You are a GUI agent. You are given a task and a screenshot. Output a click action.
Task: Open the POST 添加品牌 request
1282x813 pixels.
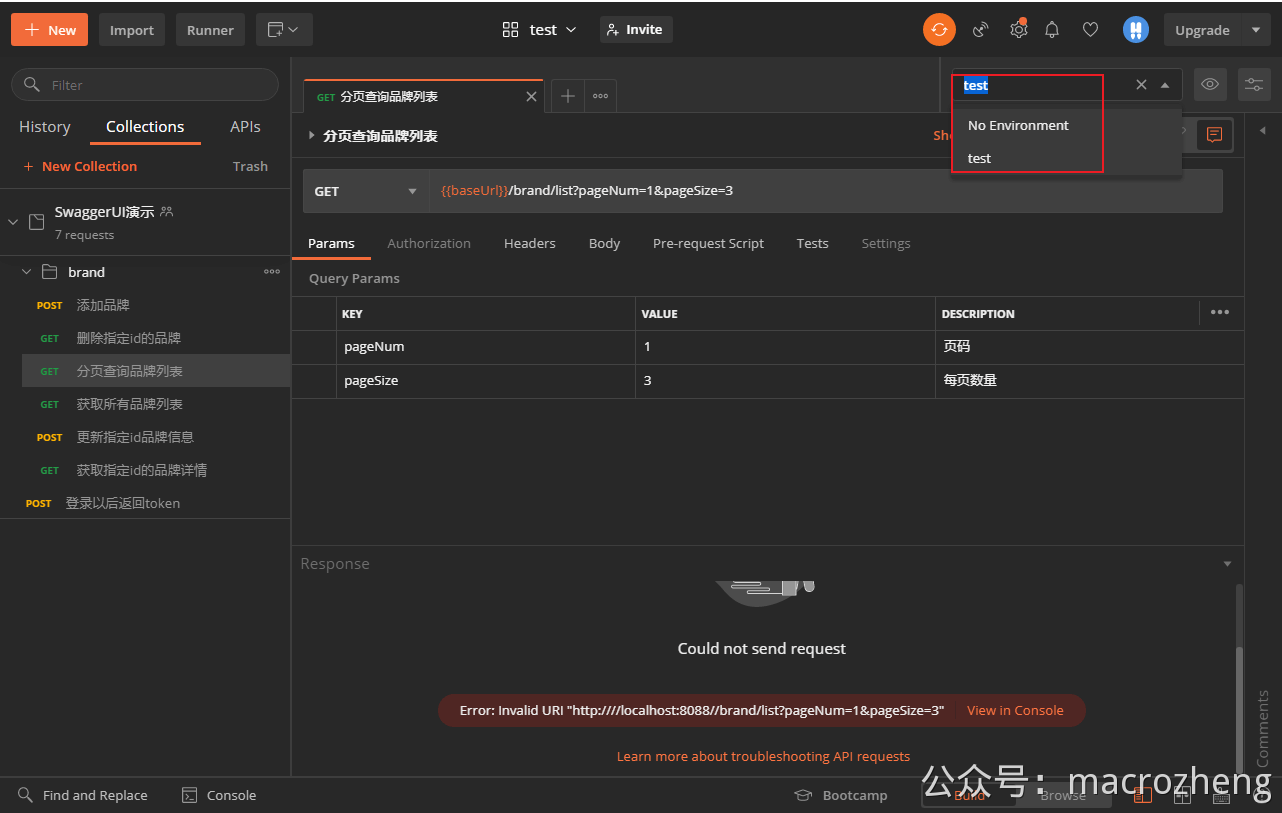coord(156,305)
